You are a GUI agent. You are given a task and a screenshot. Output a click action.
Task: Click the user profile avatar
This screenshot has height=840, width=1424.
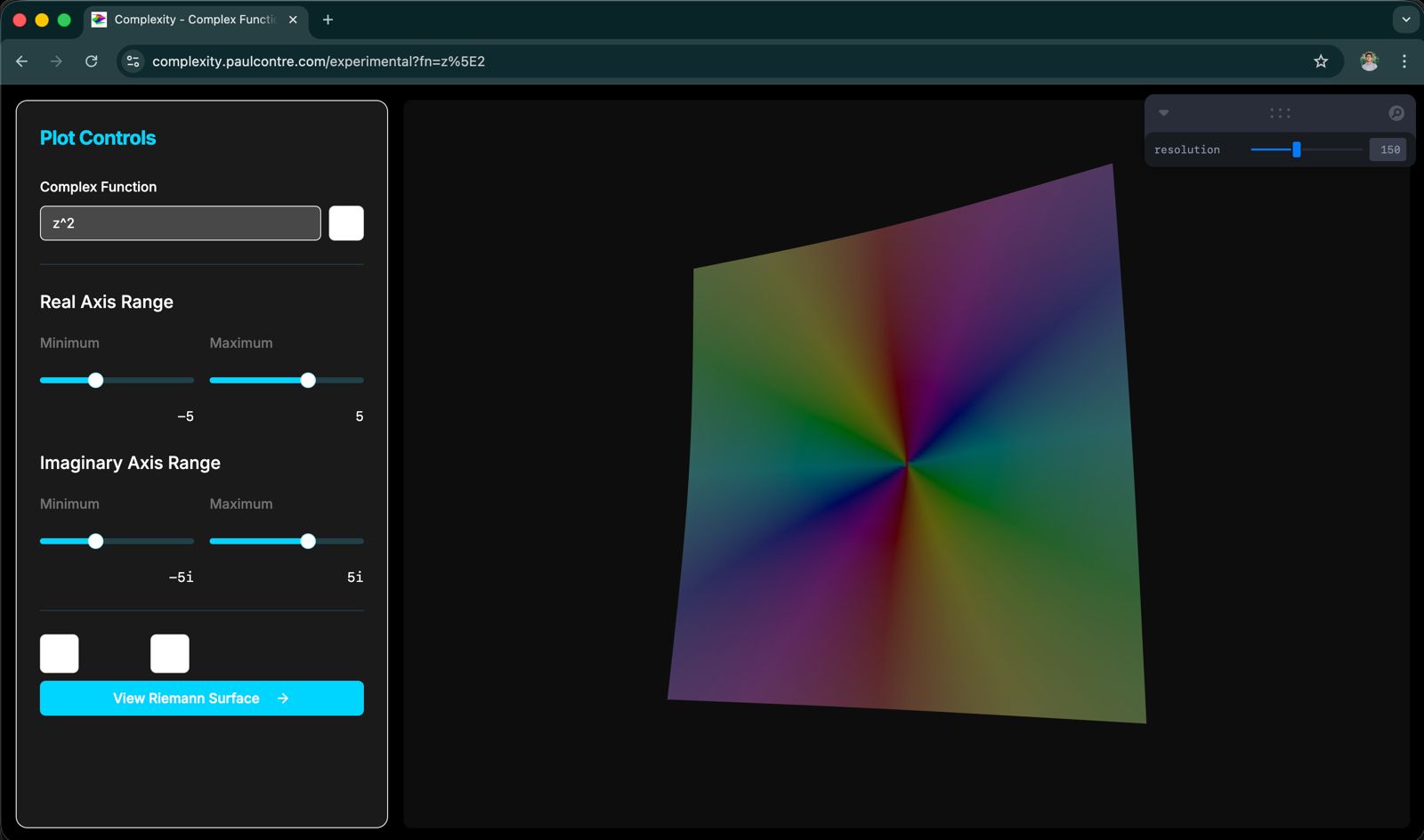(1369, 61)
